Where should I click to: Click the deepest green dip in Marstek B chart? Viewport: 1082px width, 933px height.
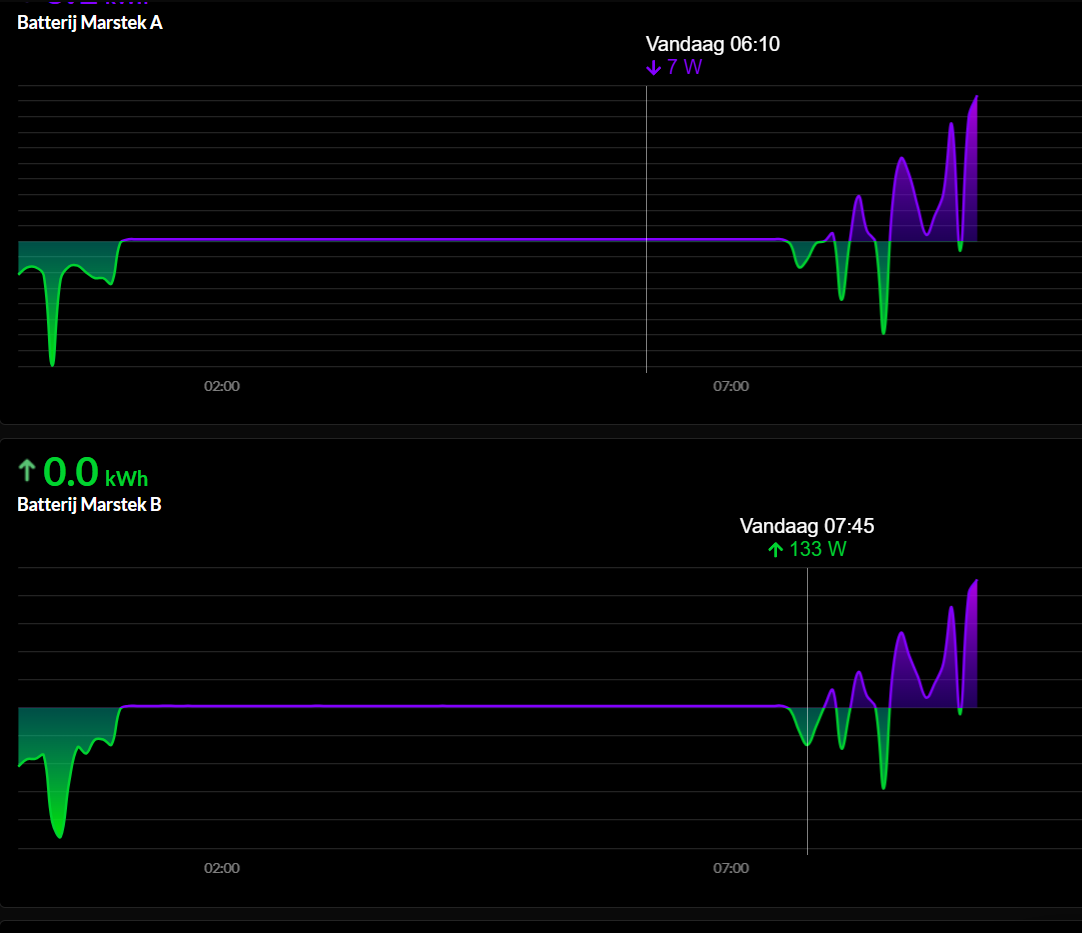click(59, 835)
